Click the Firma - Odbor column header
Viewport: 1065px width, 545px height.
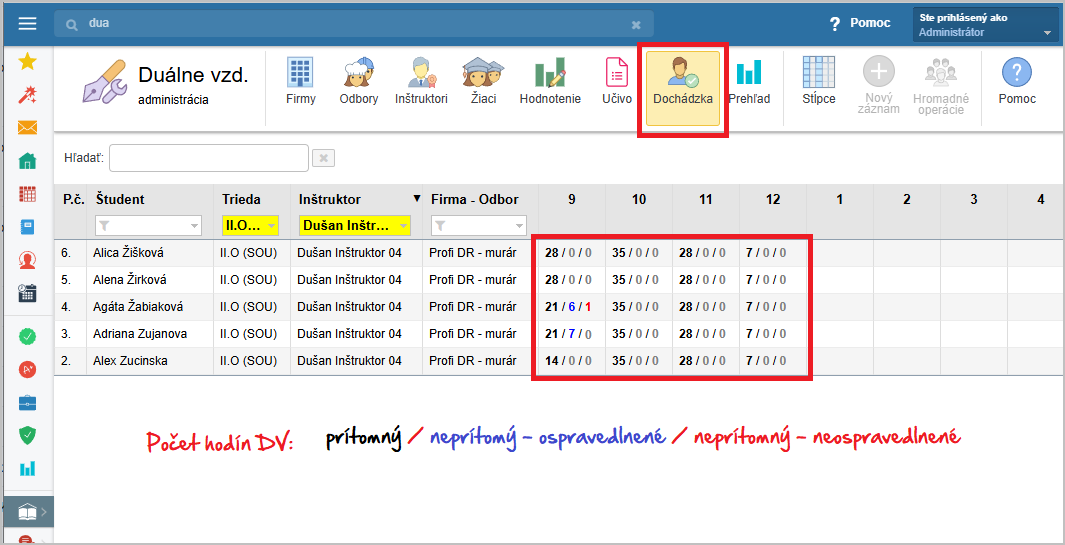click(x=475, y=200)
